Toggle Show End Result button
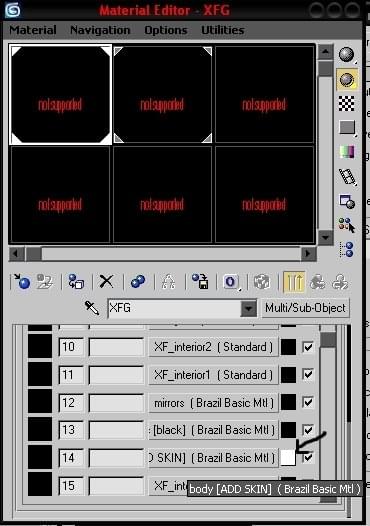Viewport: 370px width, 526px height. click(294, 282)
